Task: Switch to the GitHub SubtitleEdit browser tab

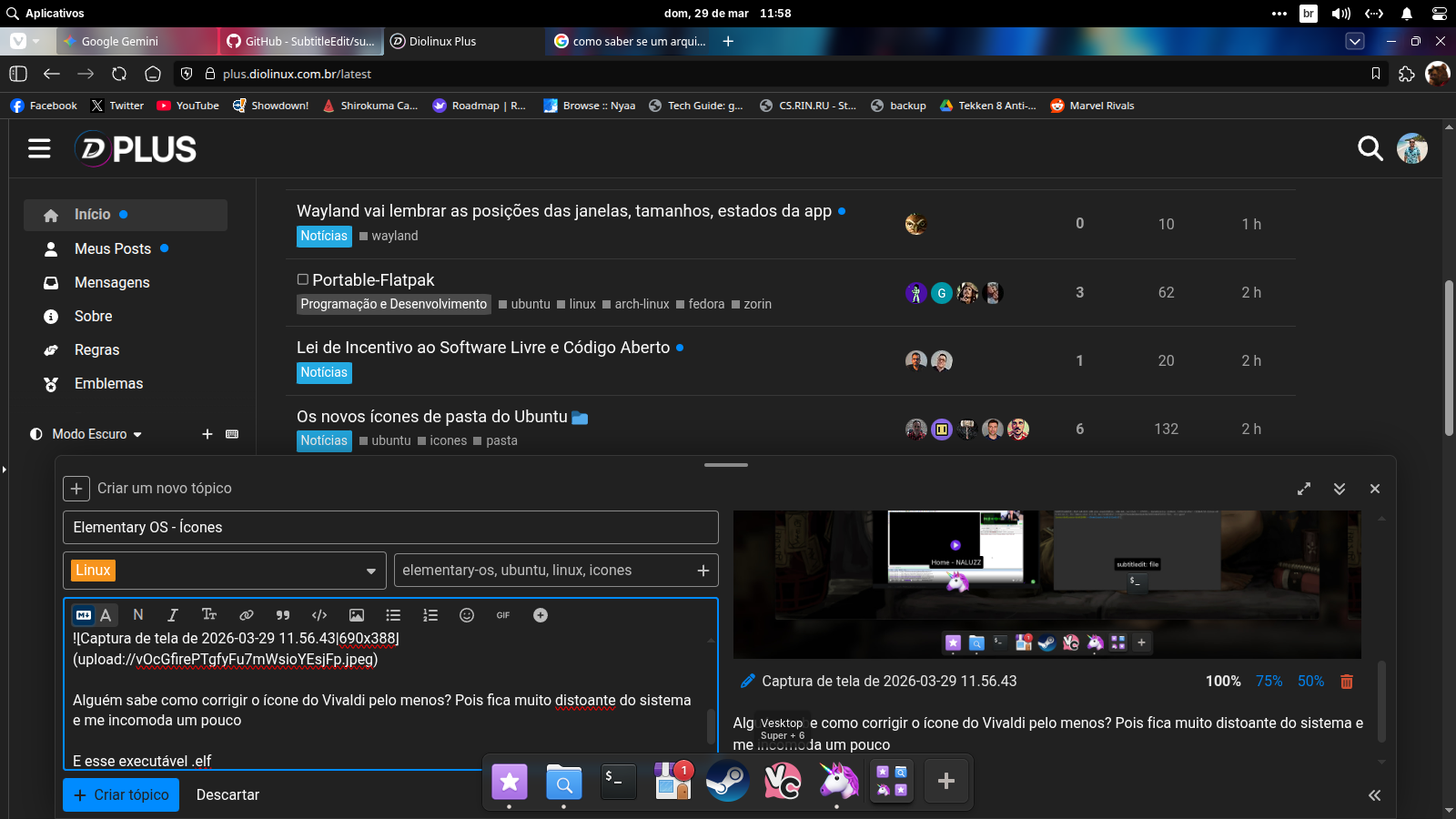Action: point(300,41)
